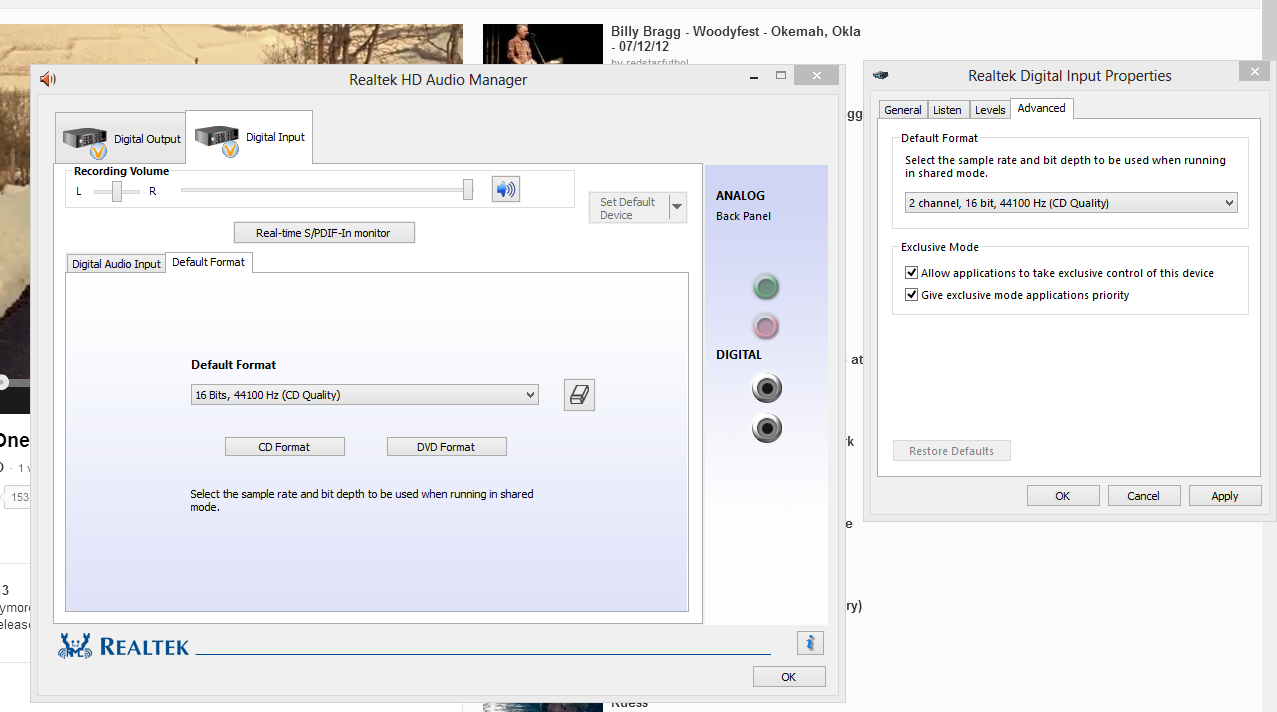
Task: Click the recording volume level slider handle
Action: [x=468, y=190]
